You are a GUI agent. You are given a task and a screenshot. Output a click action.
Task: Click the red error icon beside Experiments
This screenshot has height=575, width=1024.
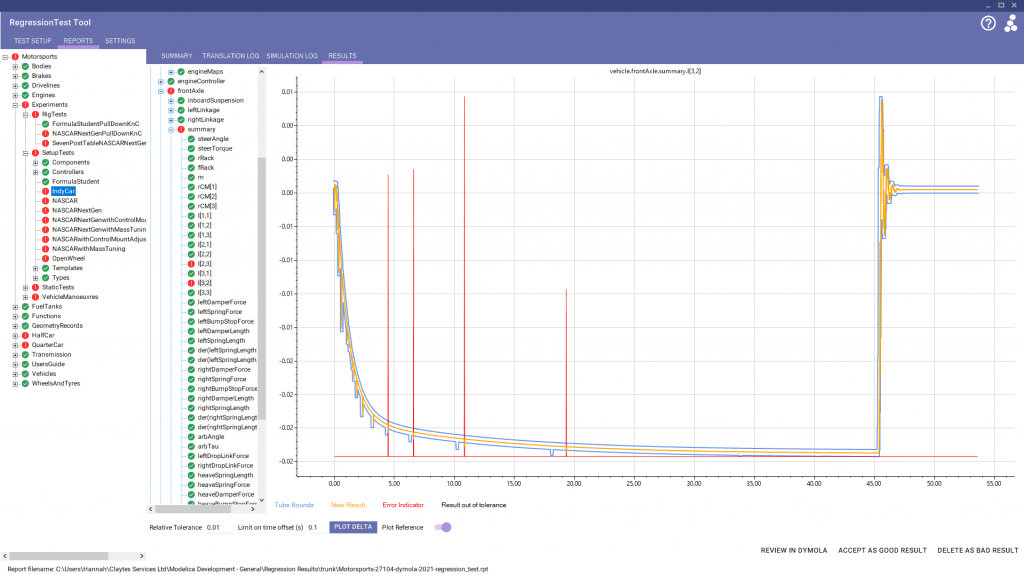pos(25,105)
